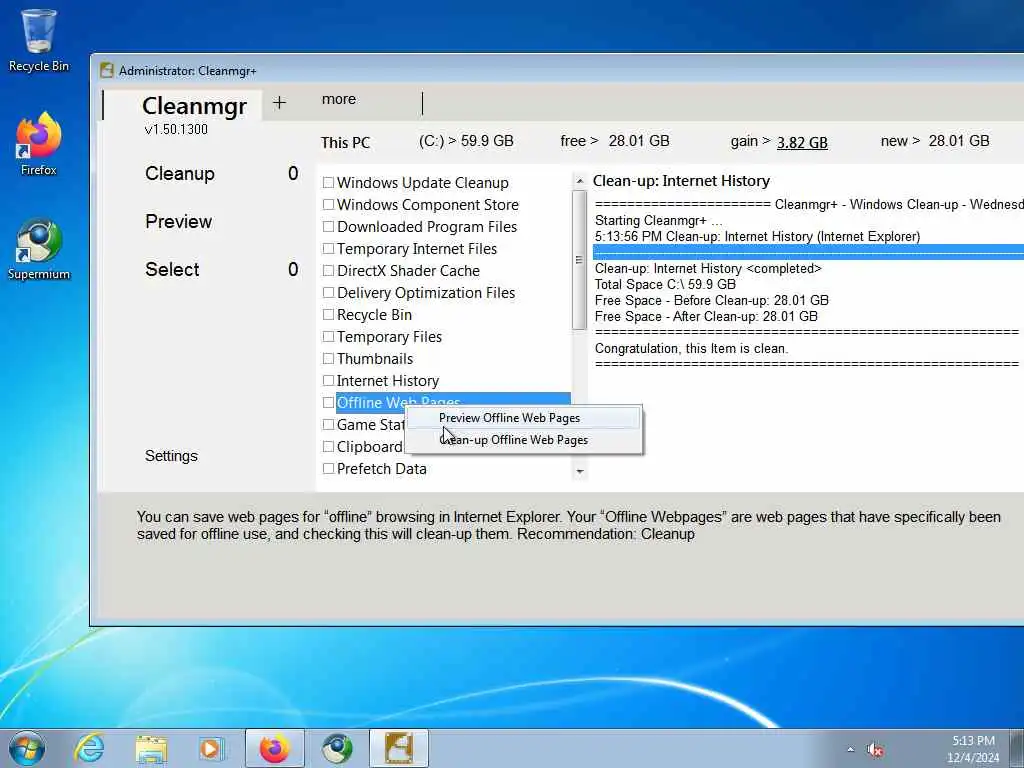Viewport: 1024px width, 768px height.
Task: Click the 'Clean-up: Internet History' heading
Action: pyautogui.click(x=681, y=181)
